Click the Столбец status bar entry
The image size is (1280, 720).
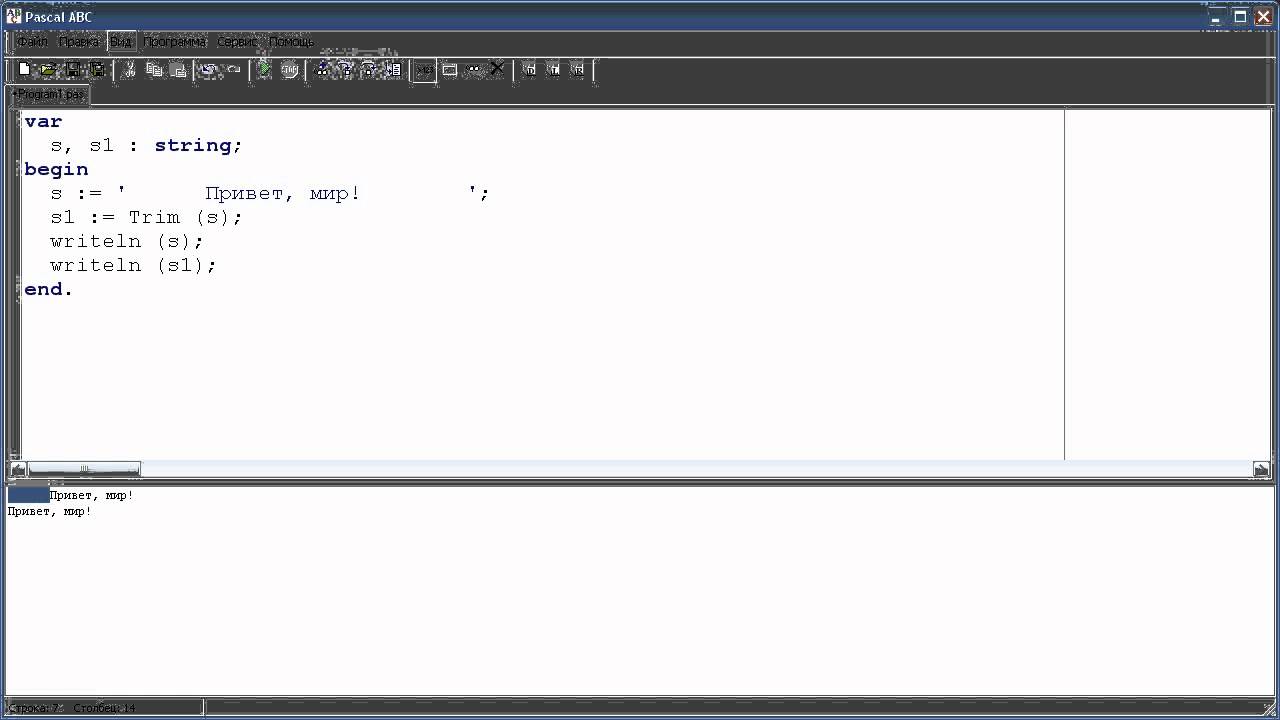coord(104,708)
